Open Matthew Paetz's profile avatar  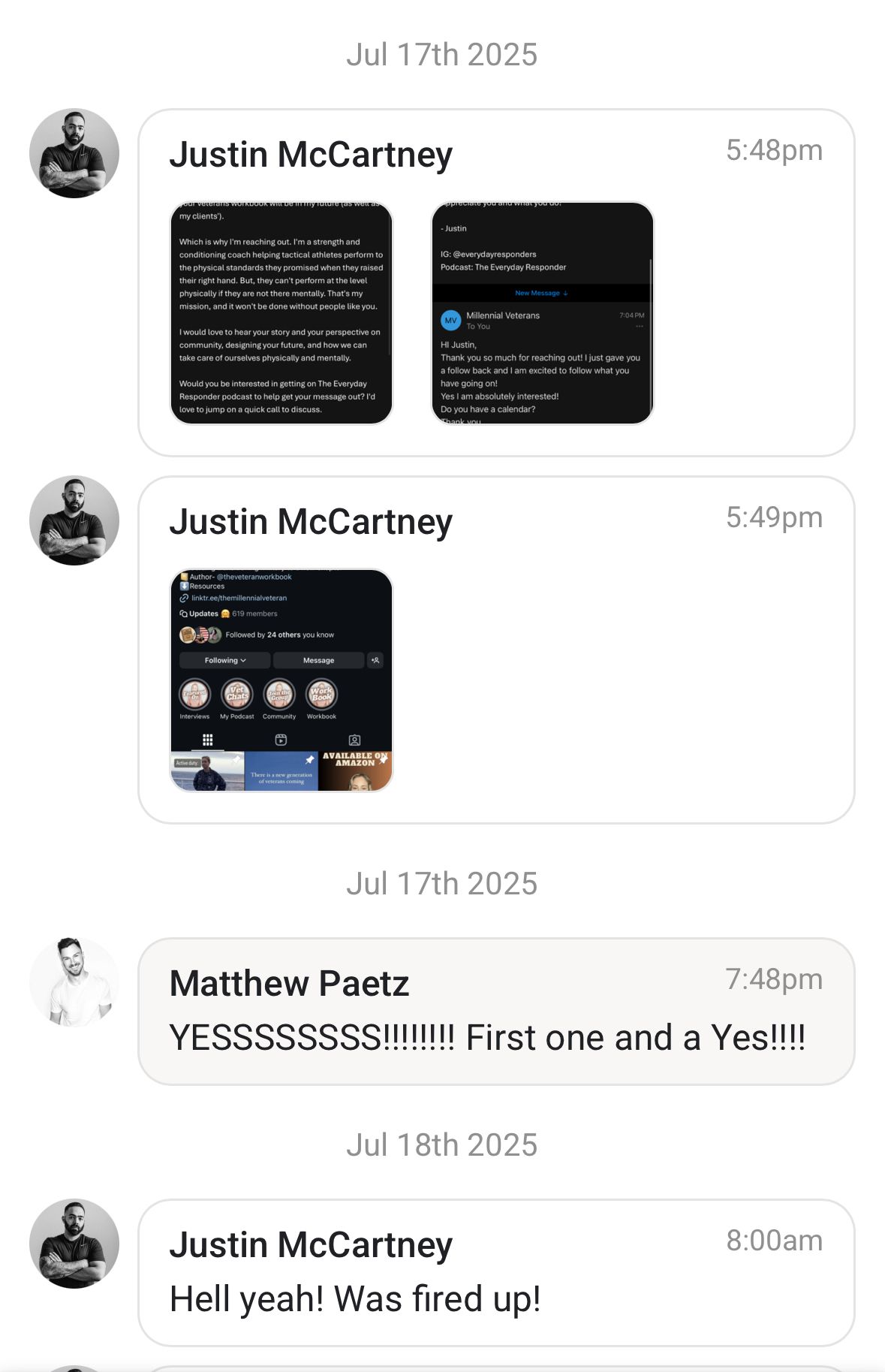pyautogui.click(x=74, y=982)
